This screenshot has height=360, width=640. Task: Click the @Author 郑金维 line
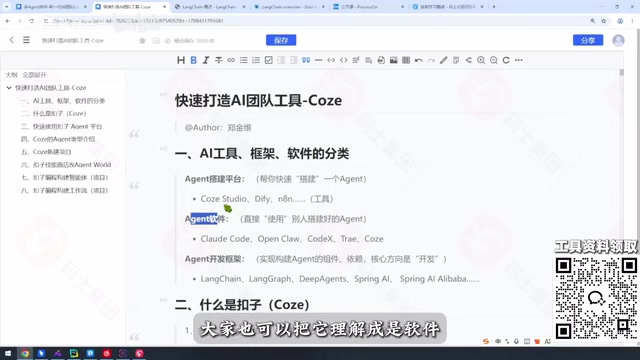coord(218,128)
